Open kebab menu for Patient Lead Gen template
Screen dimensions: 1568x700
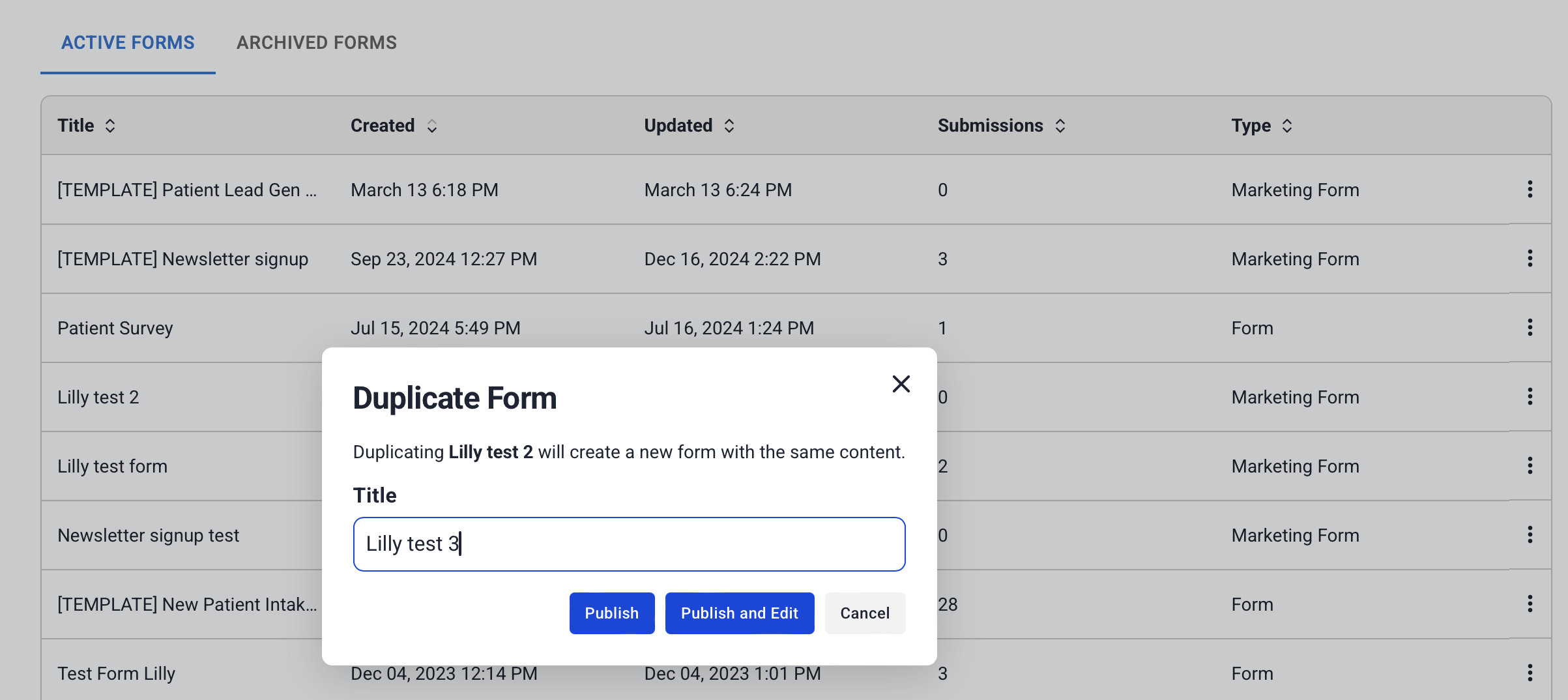click(x=1530, y=190)
